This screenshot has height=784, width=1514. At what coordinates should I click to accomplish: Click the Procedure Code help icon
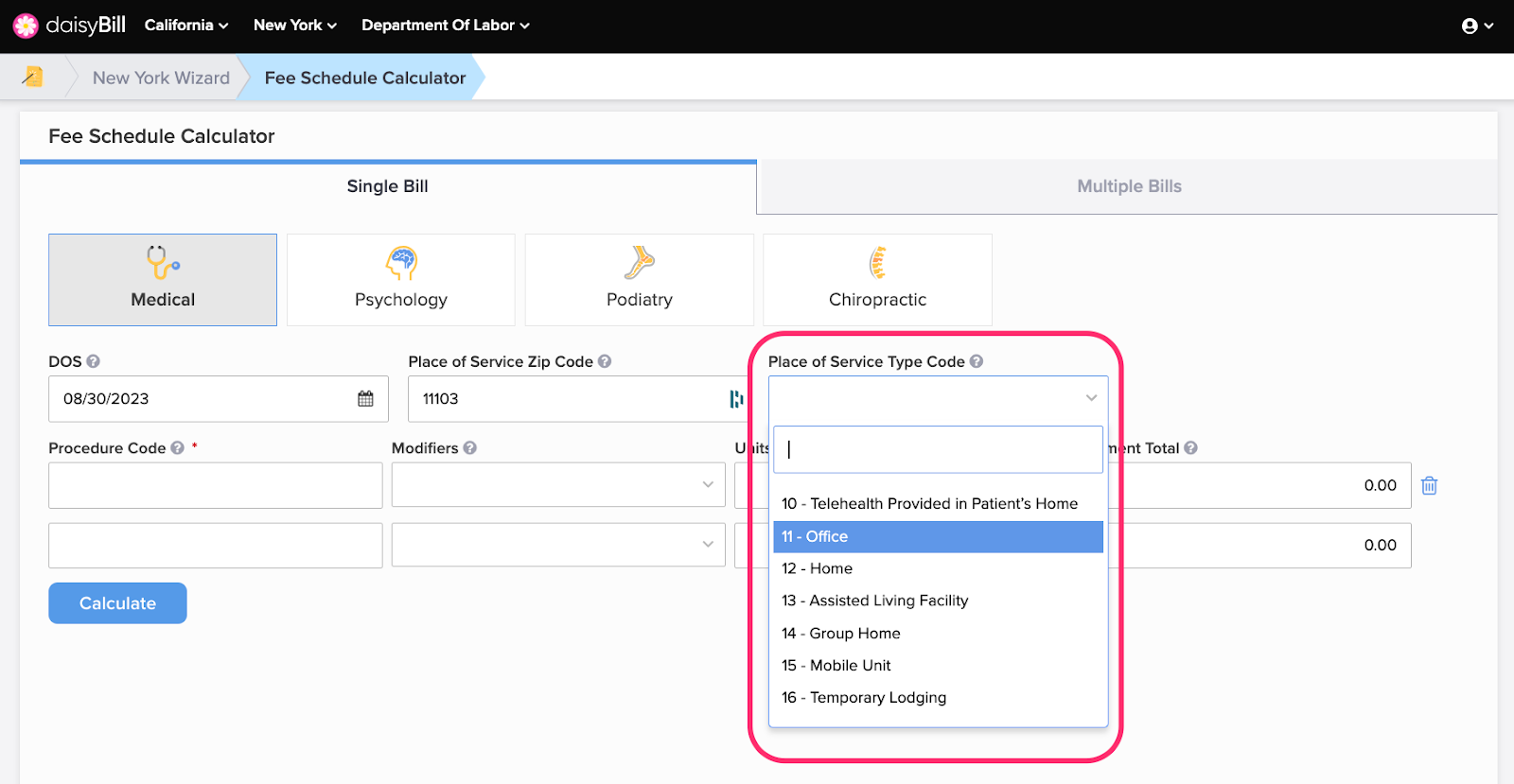tap(177, 448)
